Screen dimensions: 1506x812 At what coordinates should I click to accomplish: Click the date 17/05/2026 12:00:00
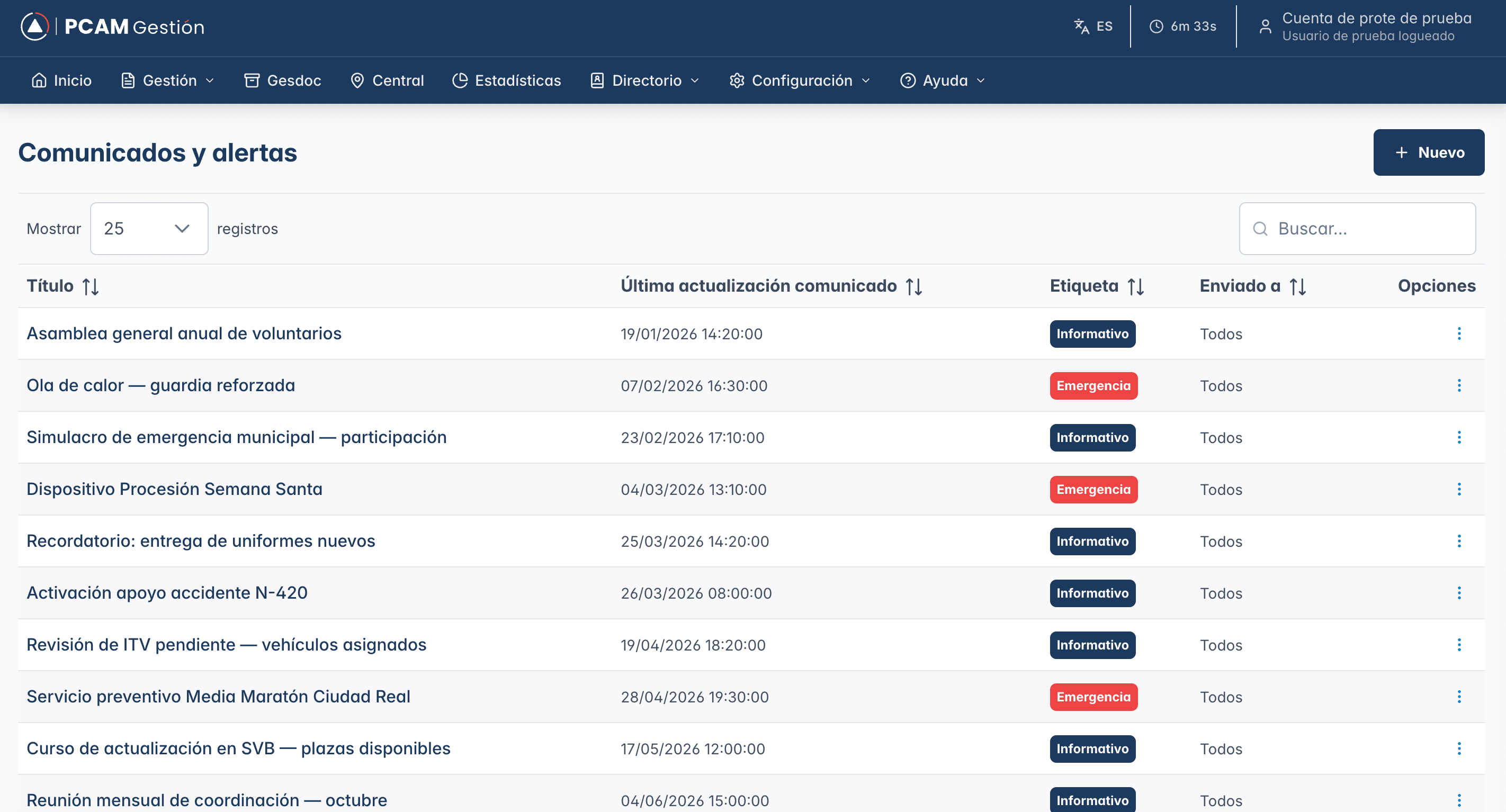[x=693, y=749]
